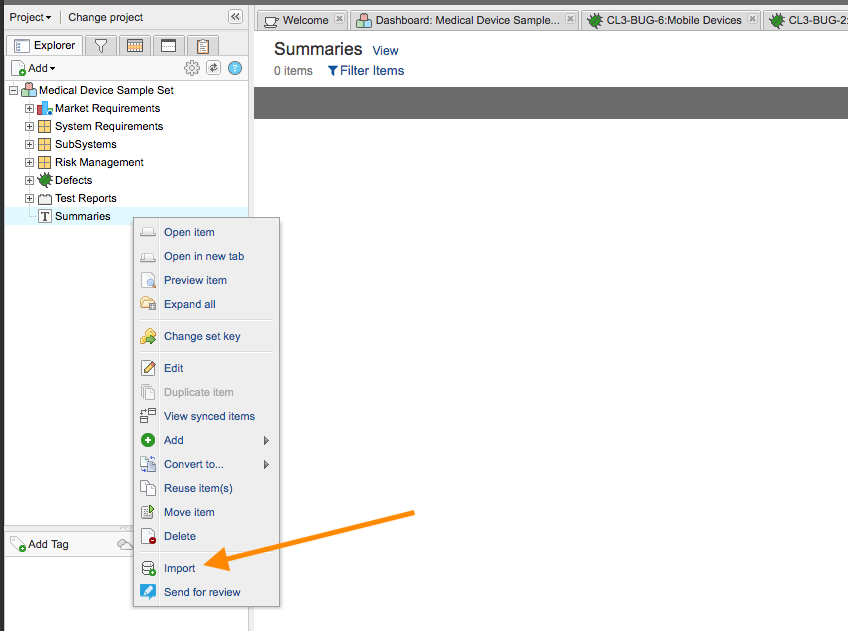Expand the Test Reports node
Viewport: 848px width, 631px height.
(29, 198)
